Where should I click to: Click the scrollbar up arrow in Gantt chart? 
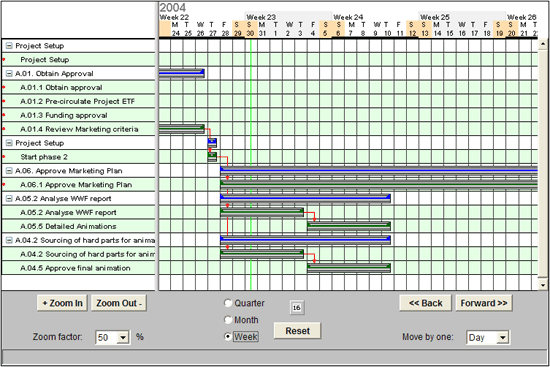coord(543,44)
